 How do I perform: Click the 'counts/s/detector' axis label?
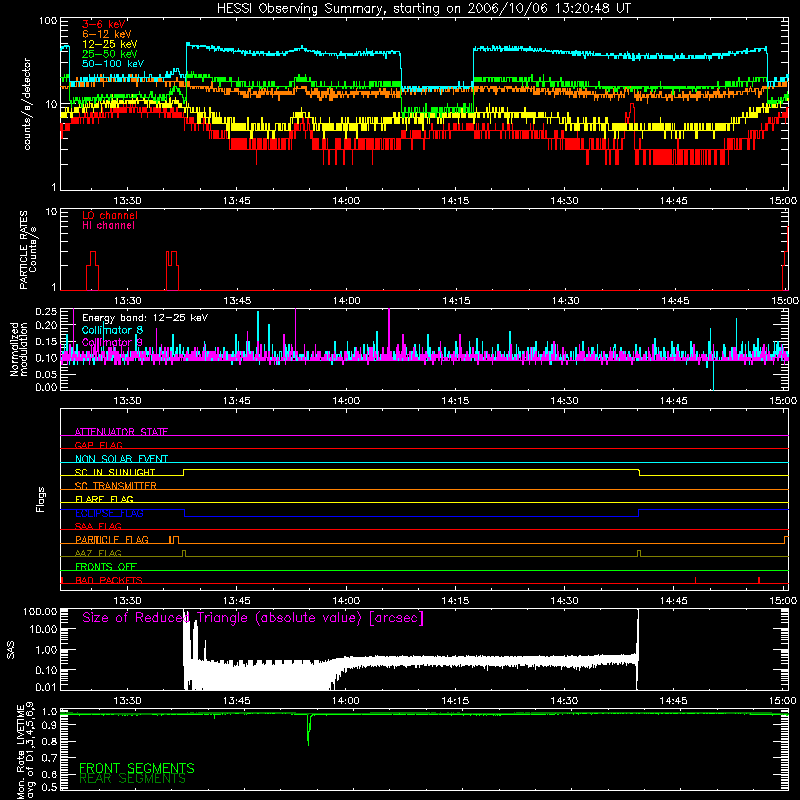pyautogui.click(x=27, y=104)
